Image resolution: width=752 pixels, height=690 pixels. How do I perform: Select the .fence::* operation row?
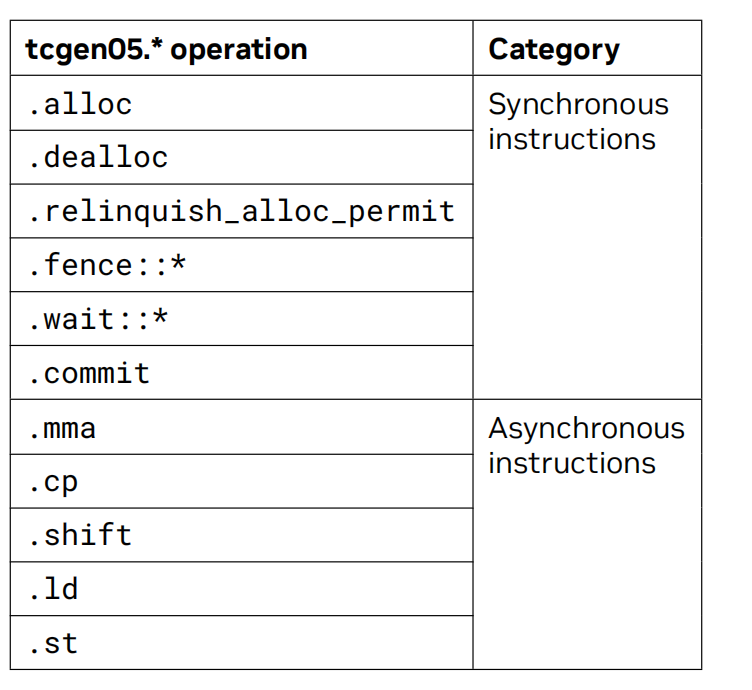click(107, 266)
